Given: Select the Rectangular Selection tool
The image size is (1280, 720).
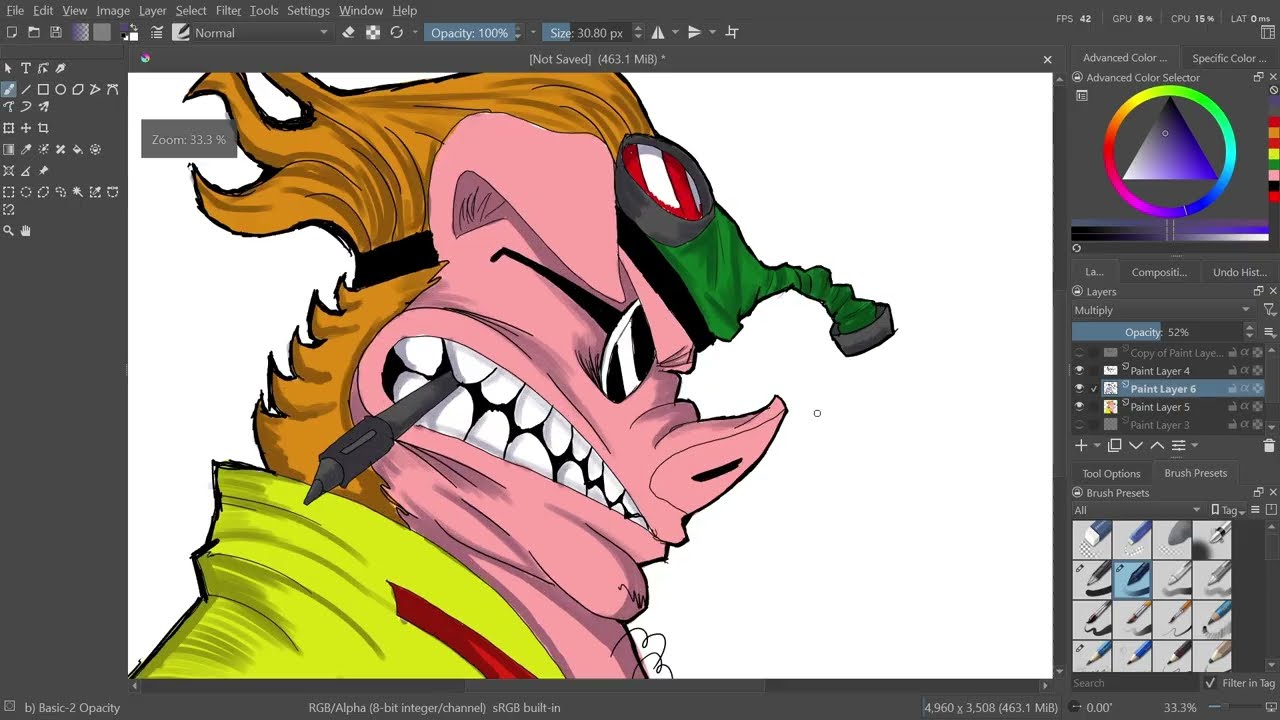Looking at the screenshot, I should pos(9,192).
